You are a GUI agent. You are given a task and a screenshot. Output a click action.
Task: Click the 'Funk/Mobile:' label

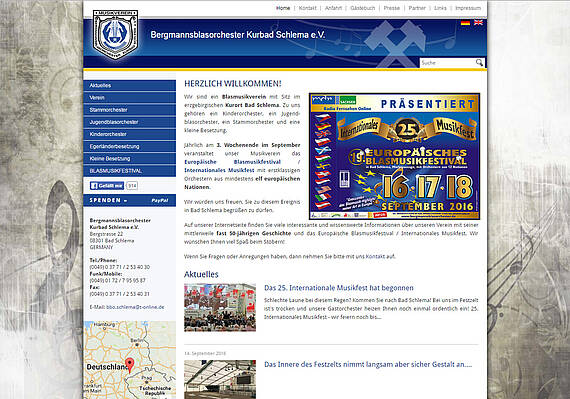tap(106, 274)
